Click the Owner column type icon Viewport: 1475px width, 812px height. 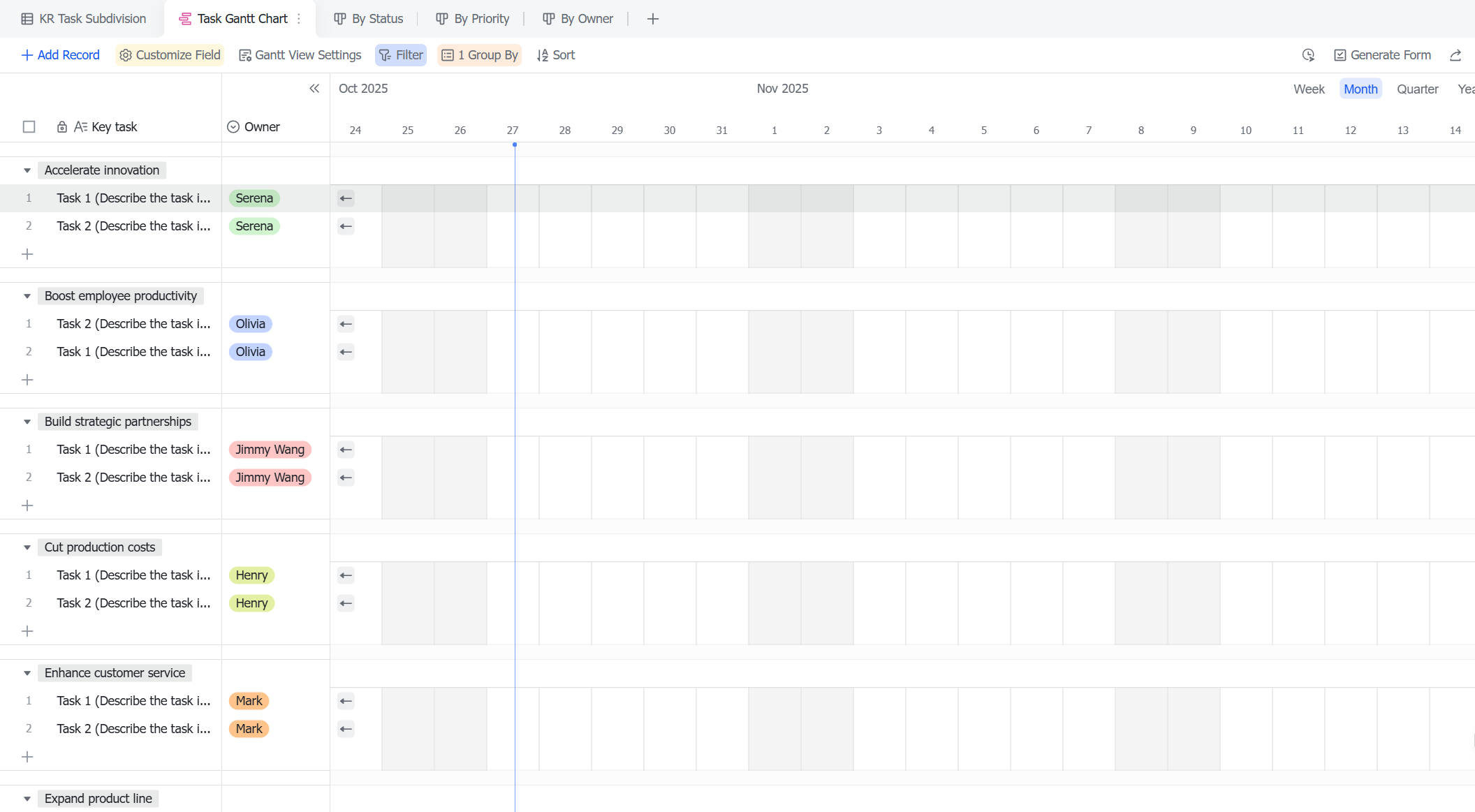pyautogui.click(x=233, y=127)
